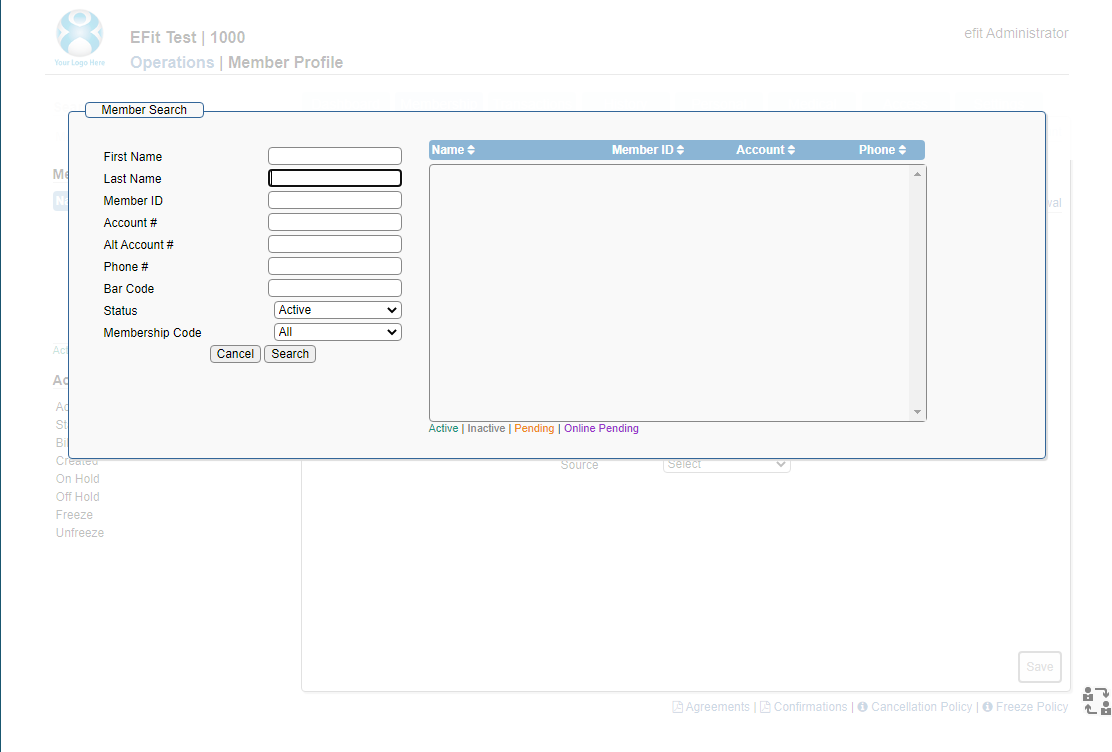
Task: Sort results by Account column
Action: 765,150
